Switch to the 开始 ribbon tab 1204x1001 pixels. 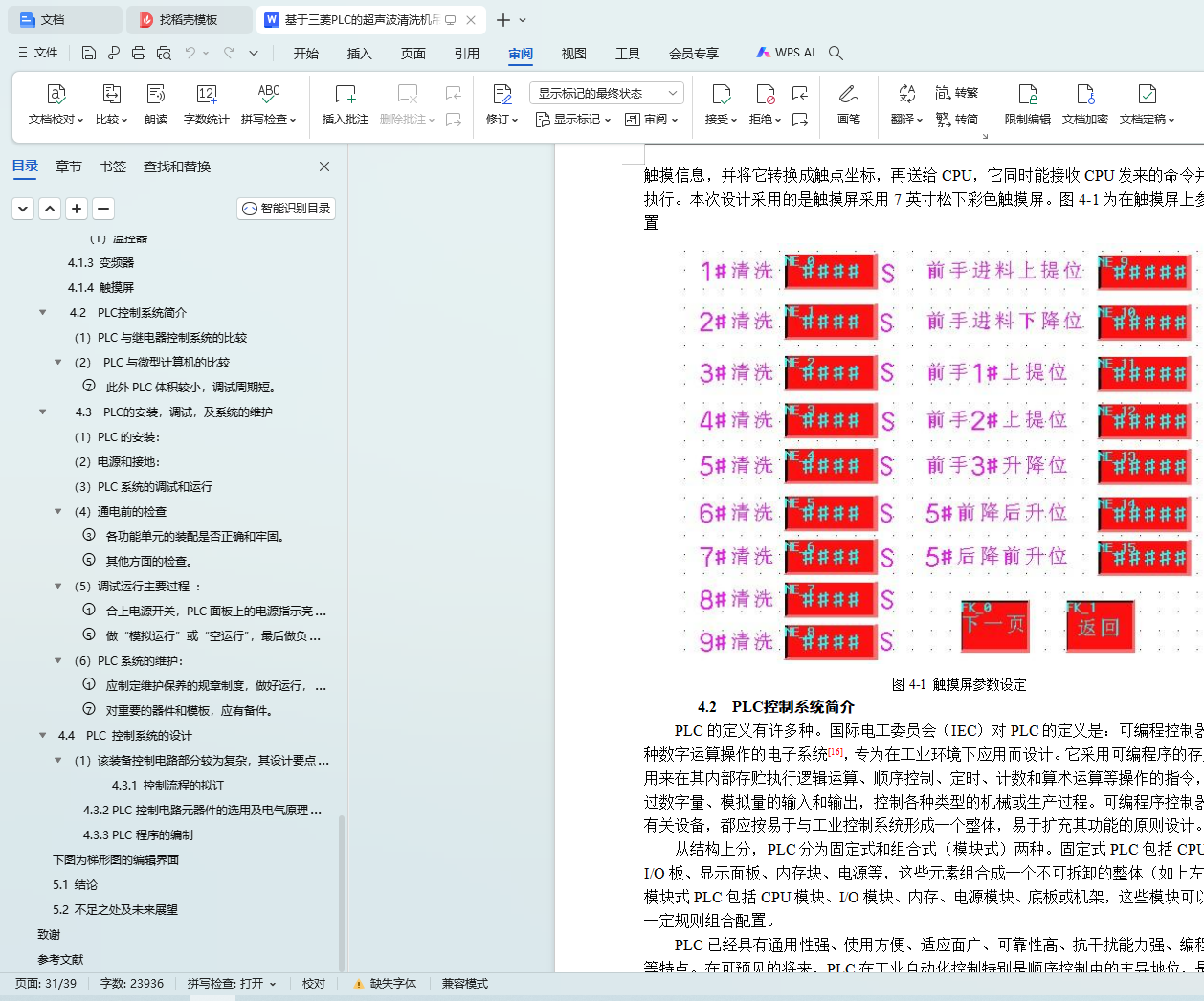coord(306,54)
